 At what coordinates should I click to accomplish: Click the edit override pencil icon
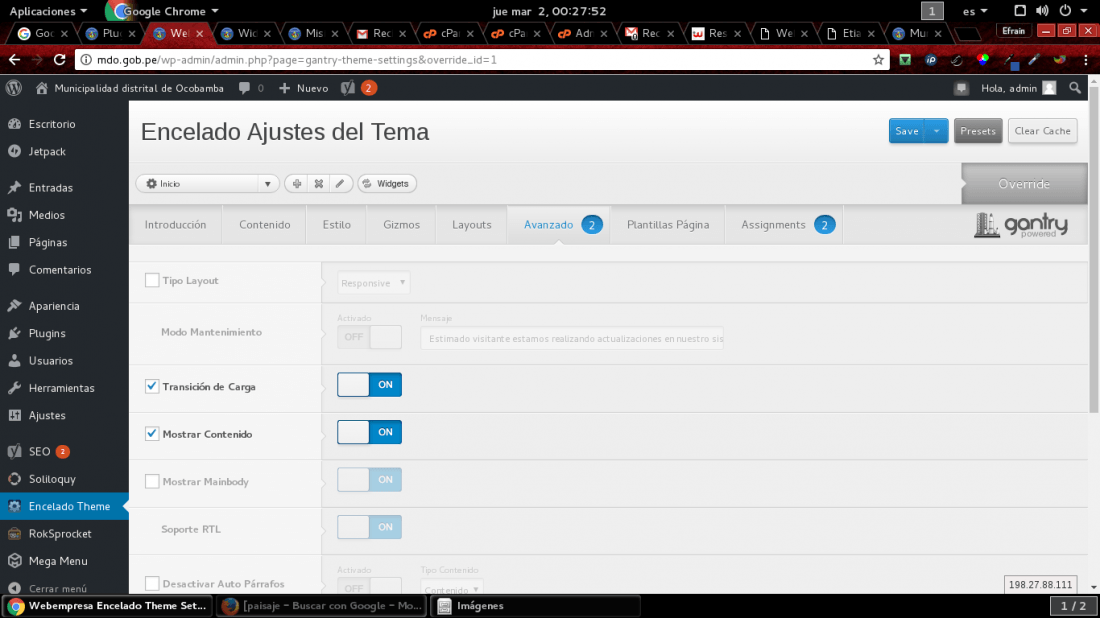(x=340, y=184)
